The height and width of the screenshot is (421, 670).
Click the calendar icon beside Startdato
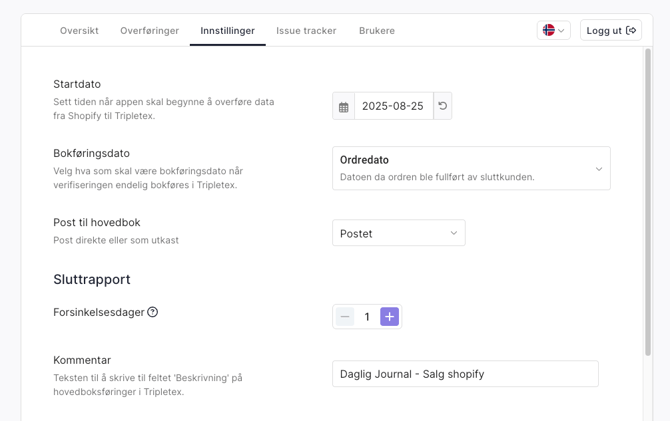344,107
